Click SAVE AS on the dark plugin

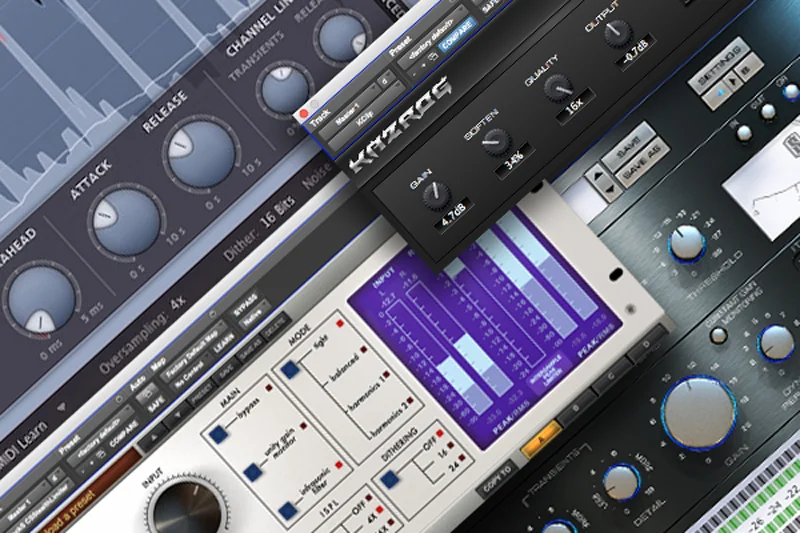pyautogui.click(x=643, y=162)
